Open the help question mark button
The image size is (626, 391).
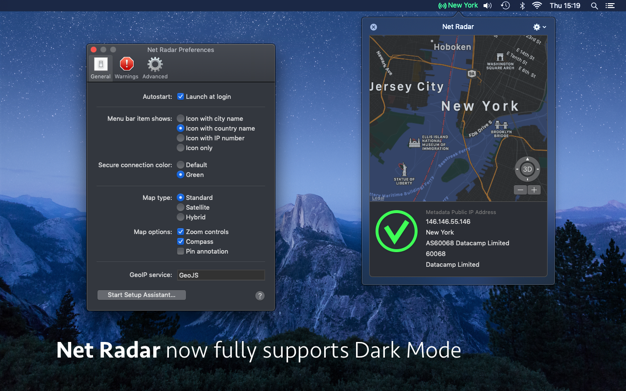pos(260,296)
